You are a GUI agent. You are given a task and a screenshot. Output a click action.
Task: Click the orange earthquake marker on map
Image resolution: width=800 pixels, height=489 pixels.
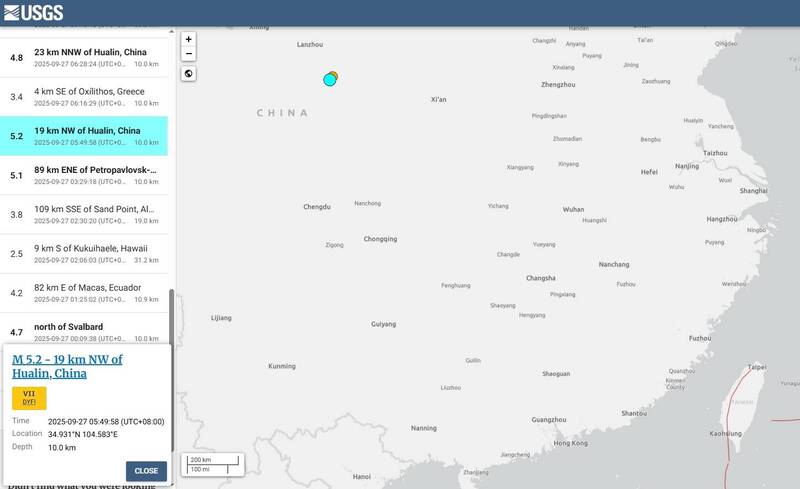[334, 75]
